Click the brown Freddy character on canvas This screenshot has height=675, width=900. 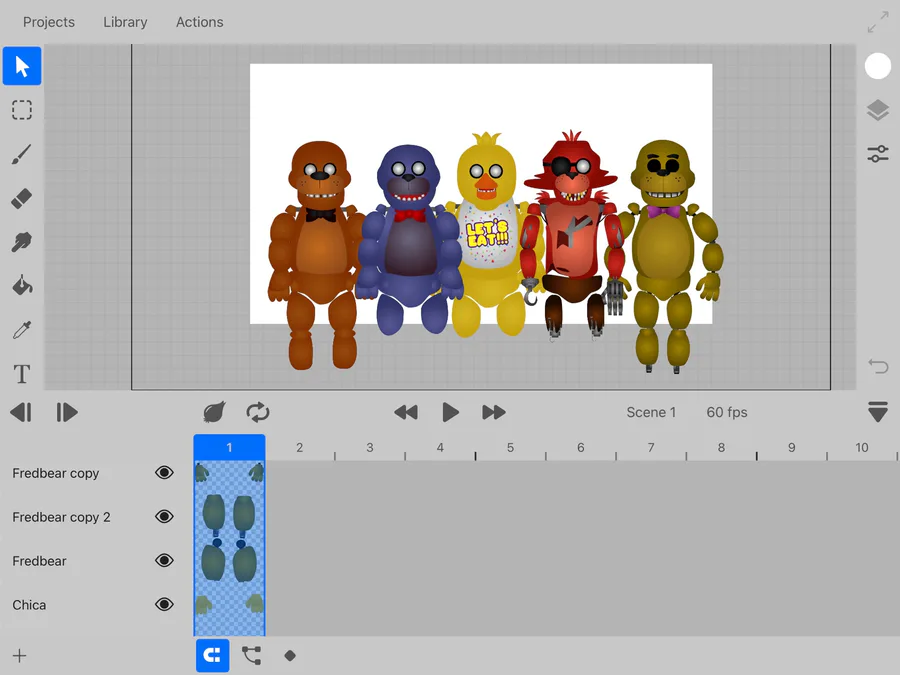316,255
